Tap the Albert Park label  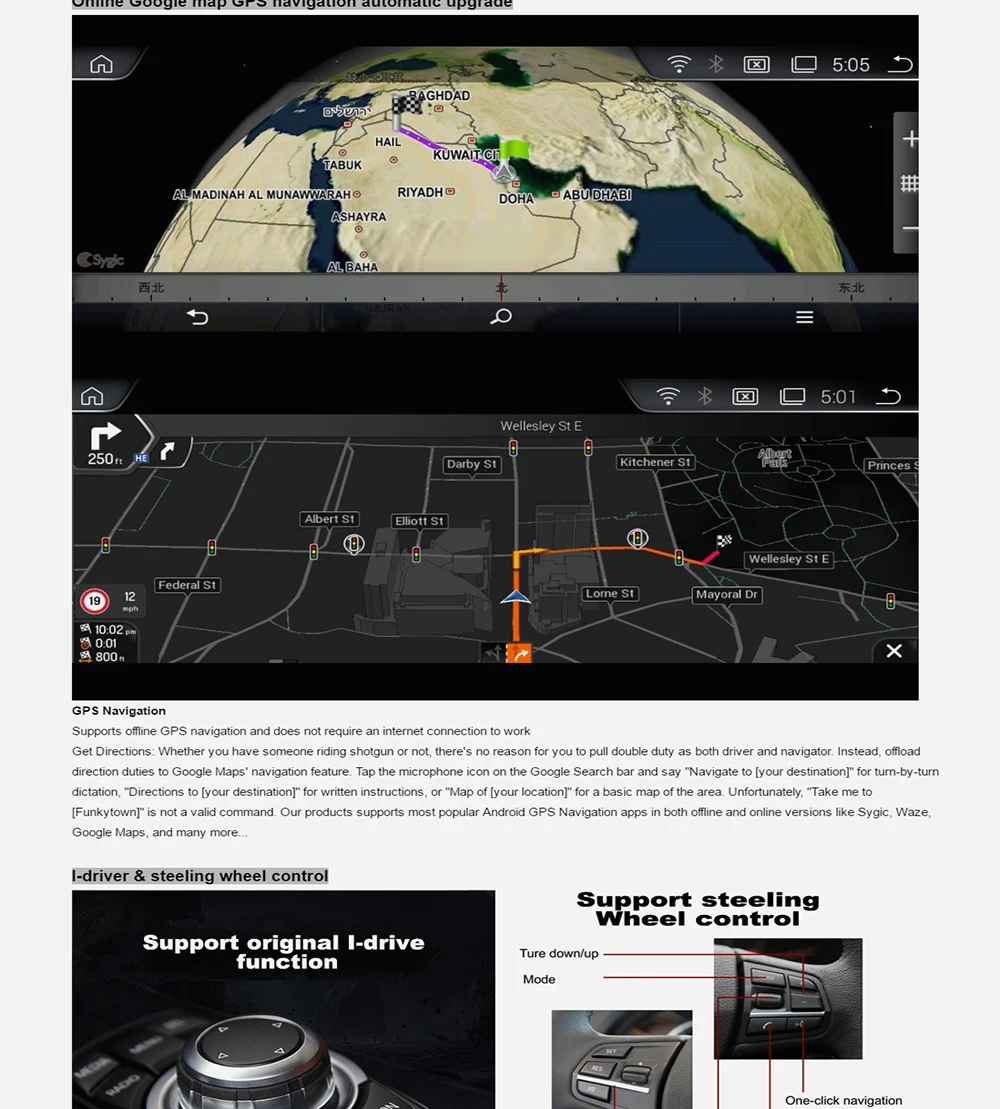[x=774, y=457]
